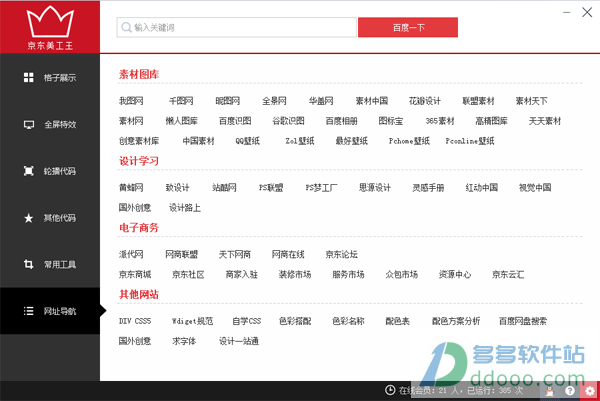Select 网址导航 sidebar item
This screenshot has height=401, width=600.
[x=50, y=311]
